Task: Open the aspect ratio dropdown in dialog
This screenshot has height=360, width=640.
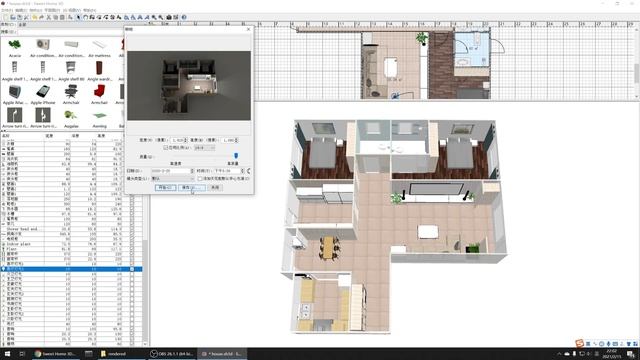Action: (x=204, y=147)
